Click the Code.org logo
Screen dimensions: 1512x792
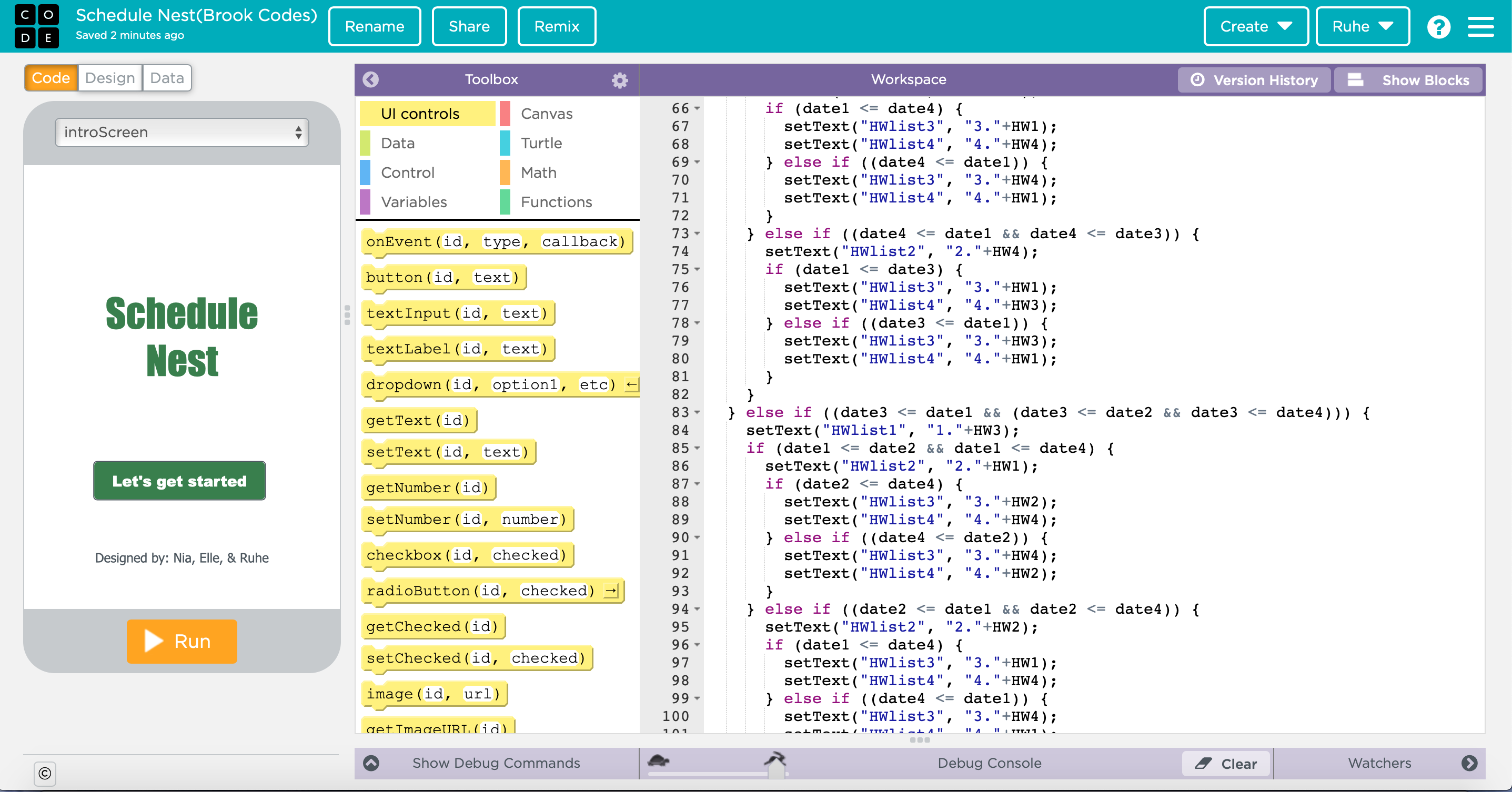point(36,26)
